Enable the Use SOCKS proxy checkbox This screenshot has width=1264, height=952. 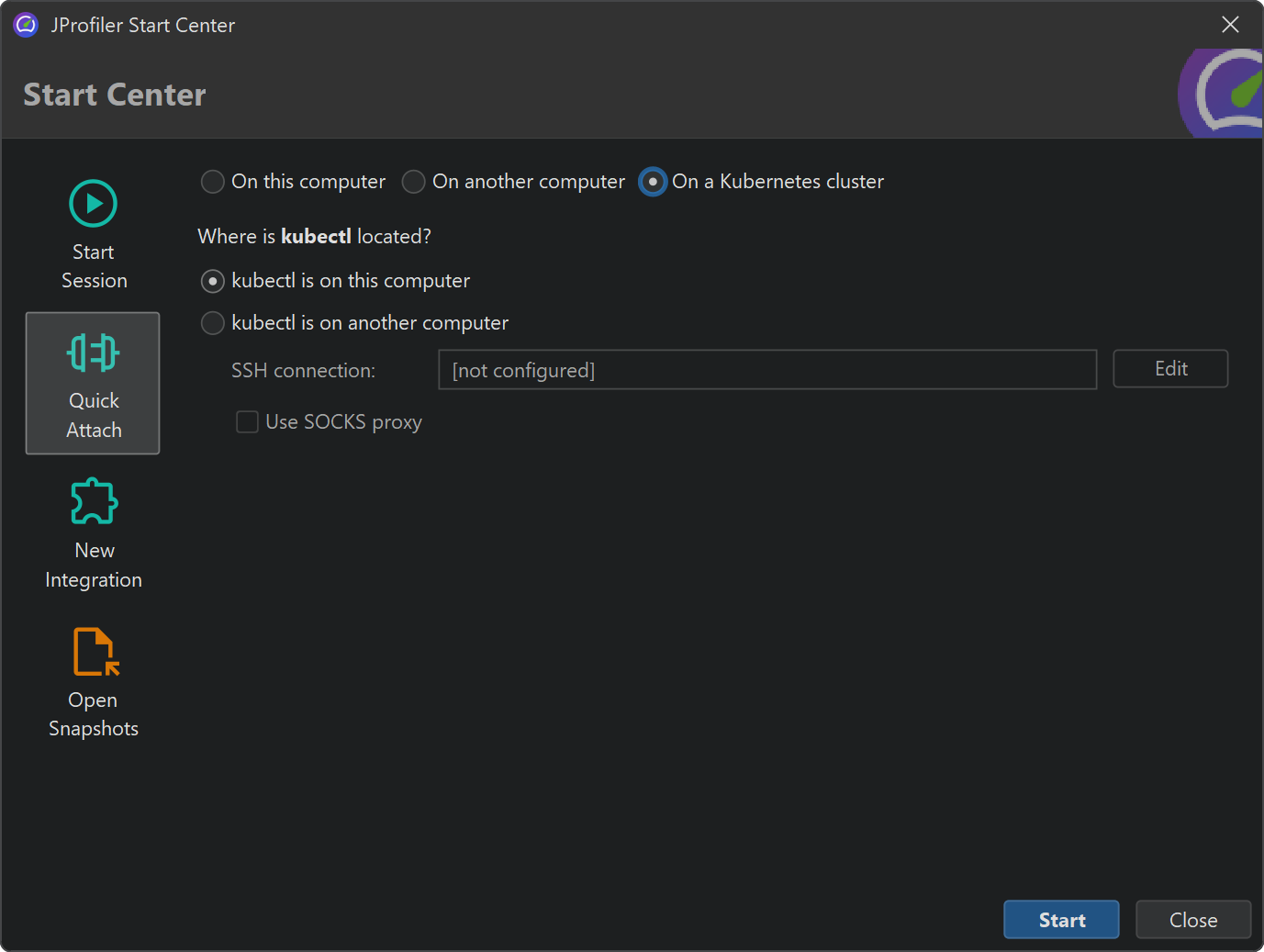click(x=247, y=422)
